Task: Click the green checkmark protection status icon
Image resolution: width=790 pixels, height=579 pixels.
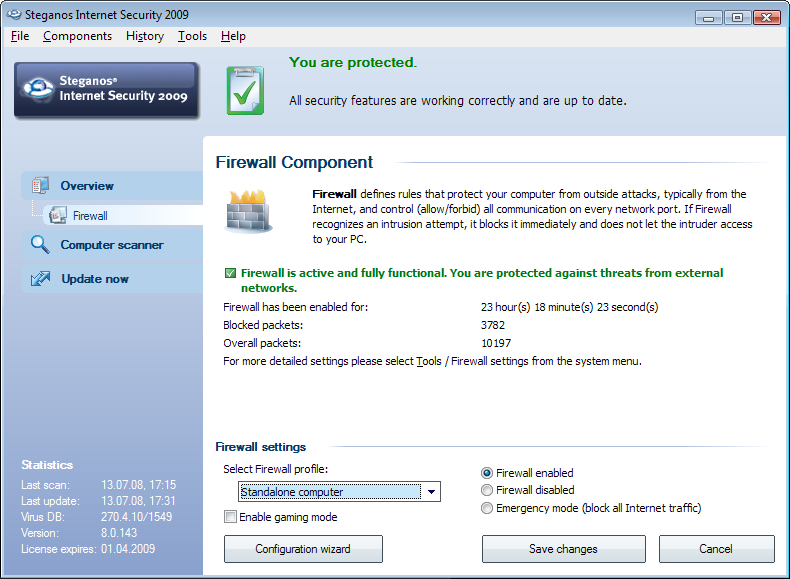Action: 245,91
